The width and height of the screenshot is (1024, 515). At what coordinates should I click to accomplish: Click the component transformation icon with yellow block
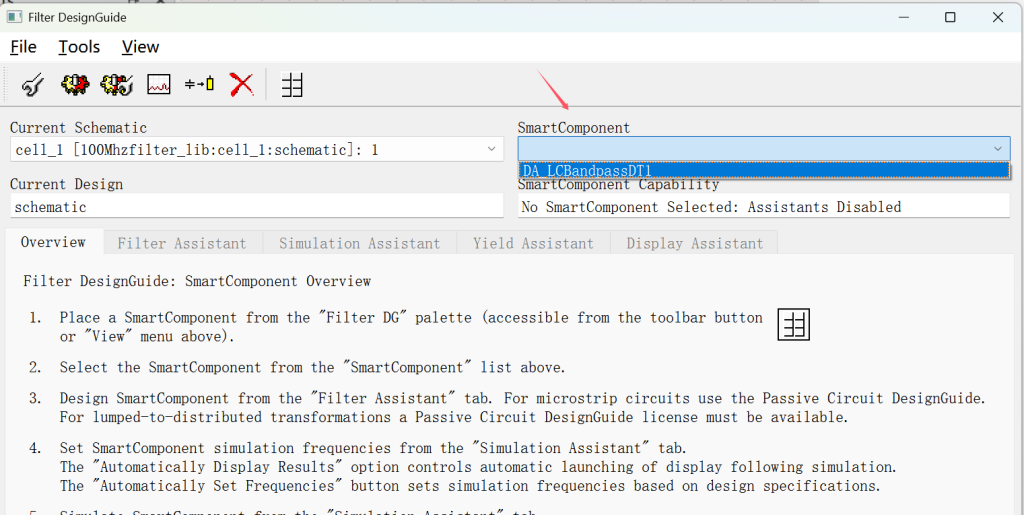point(199,84)
